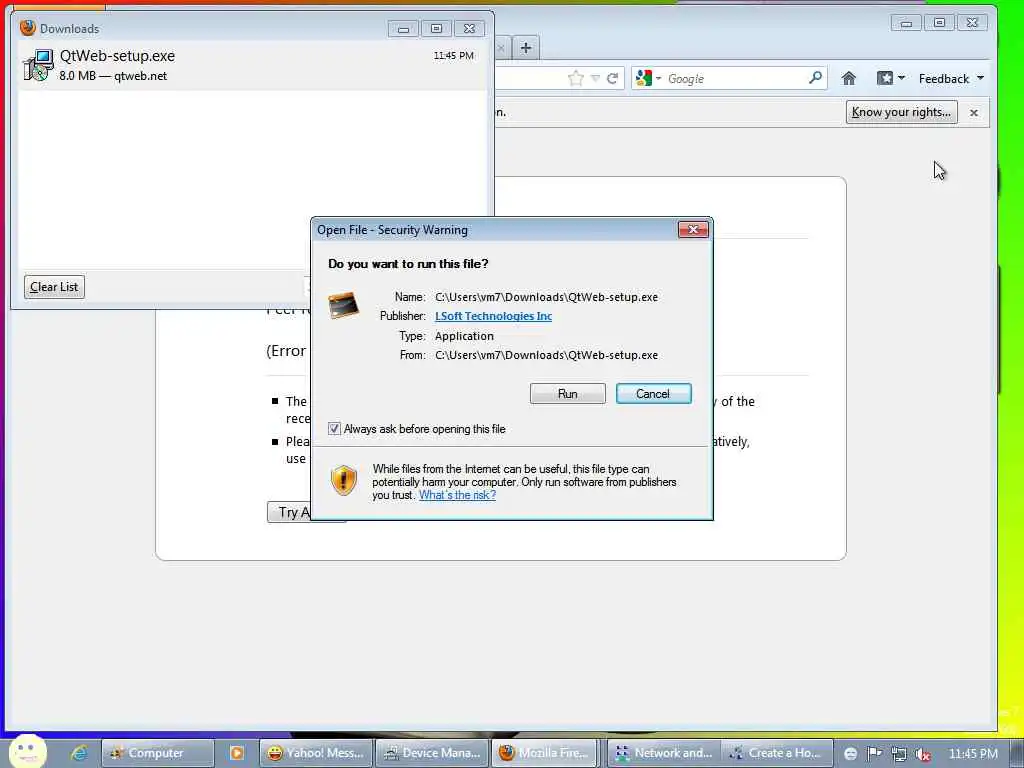Screen dimensions: 1024x768
Task: Click the search magnifier icon
Action: pos(815,78)
